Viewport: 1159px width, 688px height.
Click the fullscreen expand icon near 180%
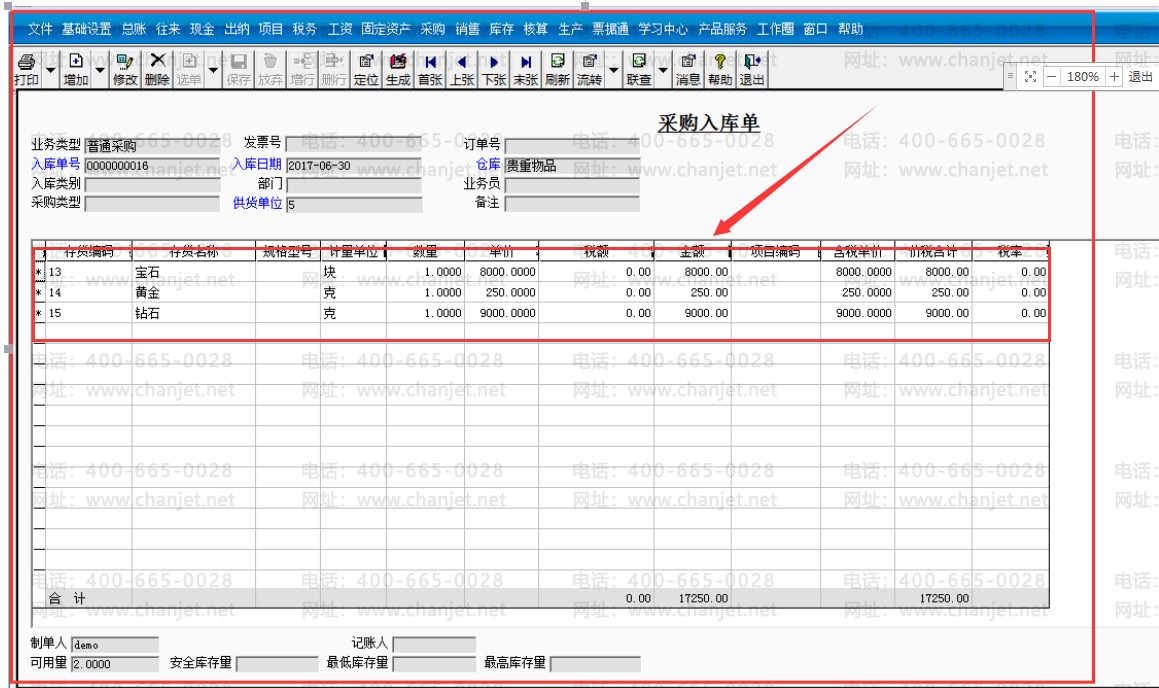pos(1030,76)
